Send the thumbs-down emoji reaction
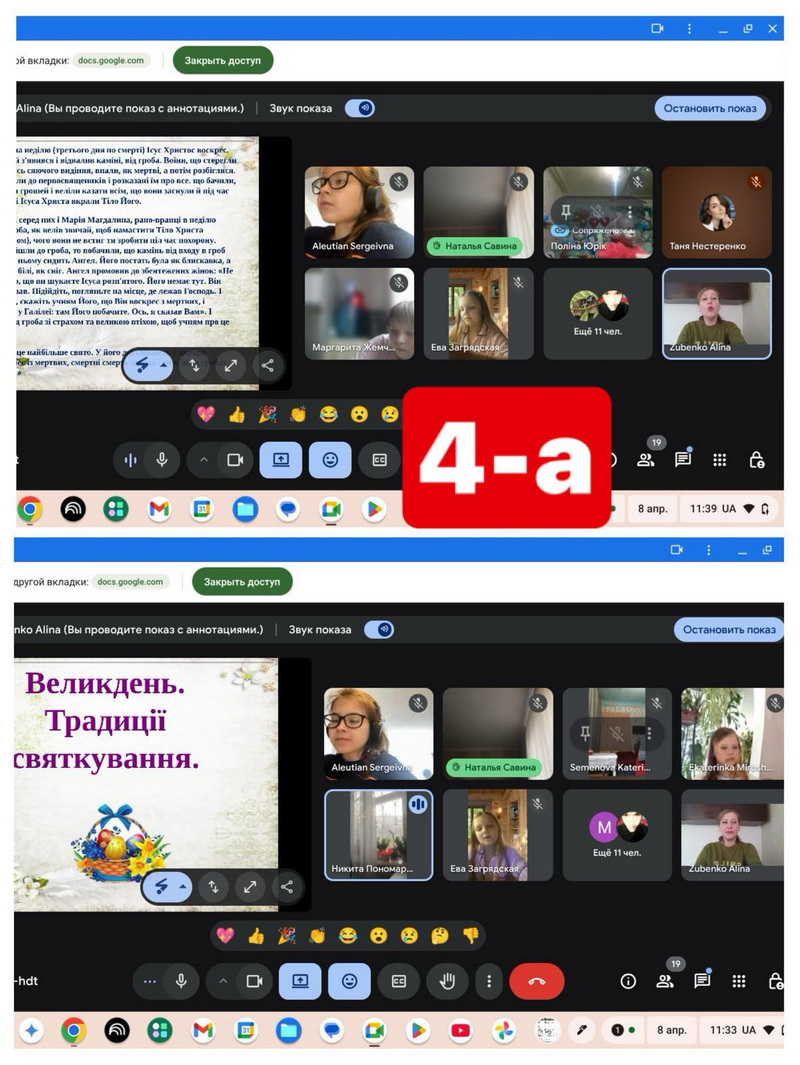The width and height of the screenshot is (800, 1065). pyautogui.click(x=470, y=936)
